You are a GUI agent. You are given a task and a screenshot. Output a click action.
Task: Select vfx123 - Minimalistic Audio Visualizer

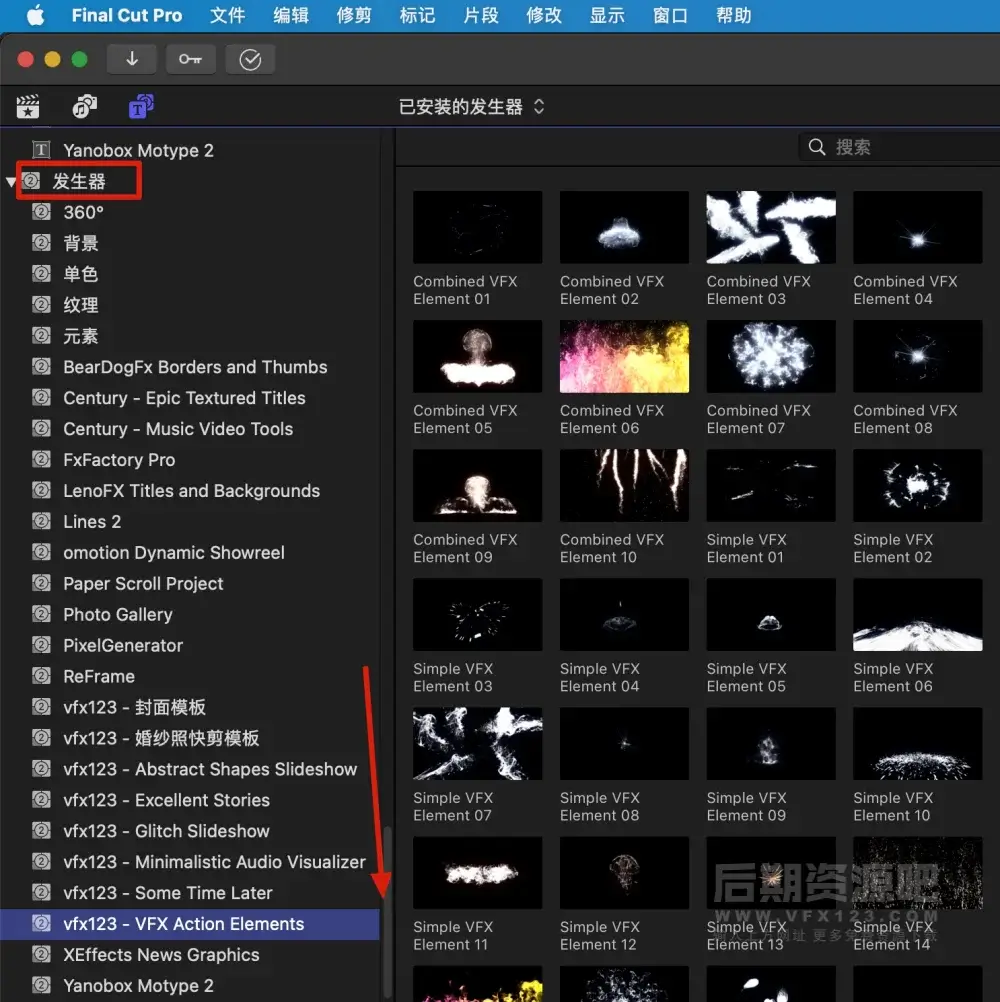click(214, 861)
